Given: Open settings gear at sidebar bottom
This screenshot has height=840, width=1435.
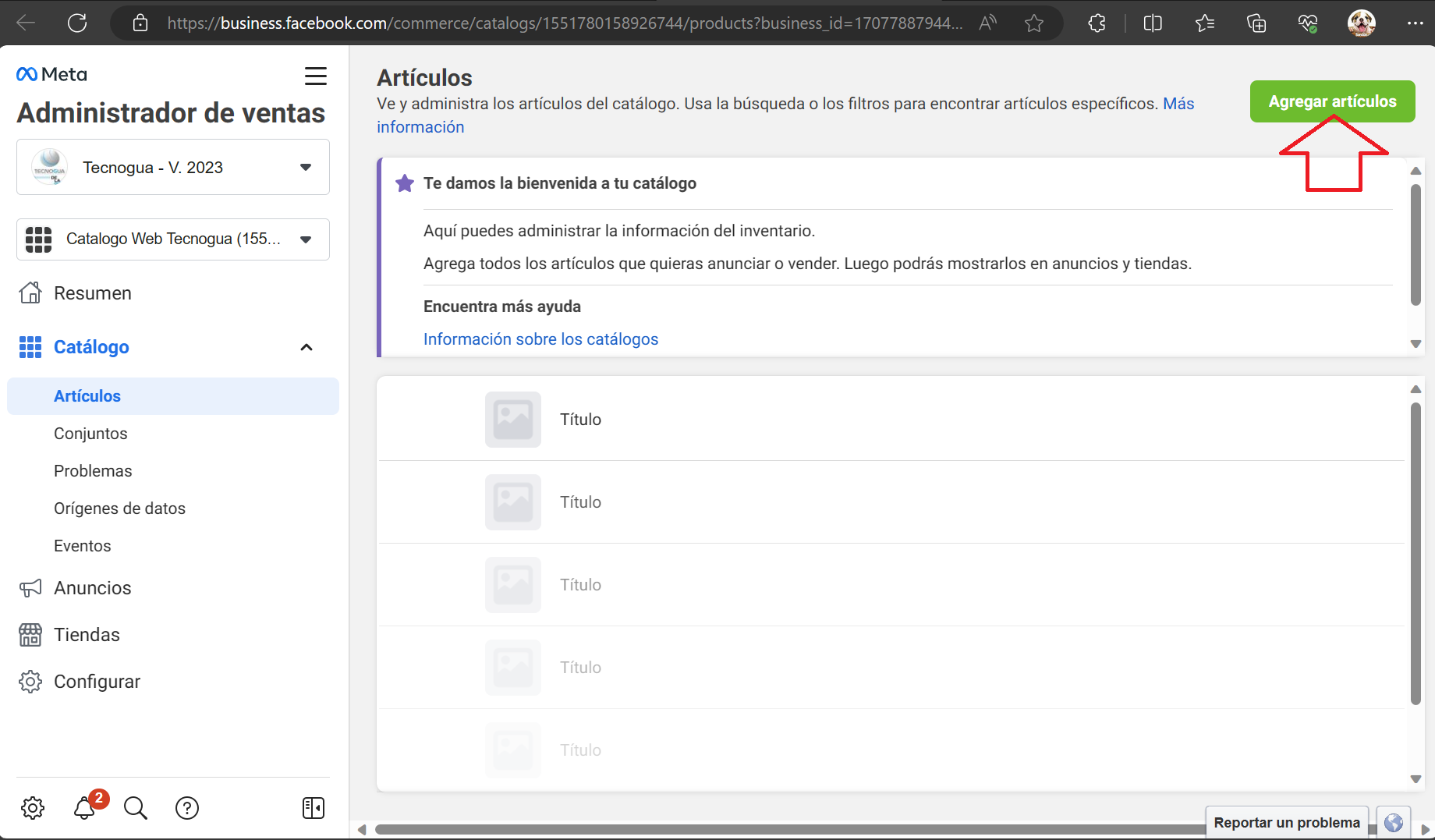Looking at the screenshot, I should [33, 808].
